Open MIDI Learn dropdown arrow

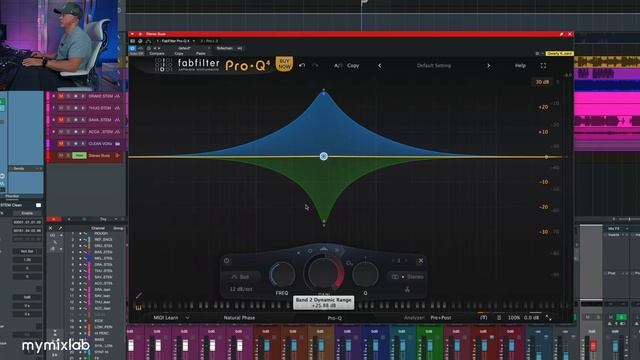click(187, 318)
